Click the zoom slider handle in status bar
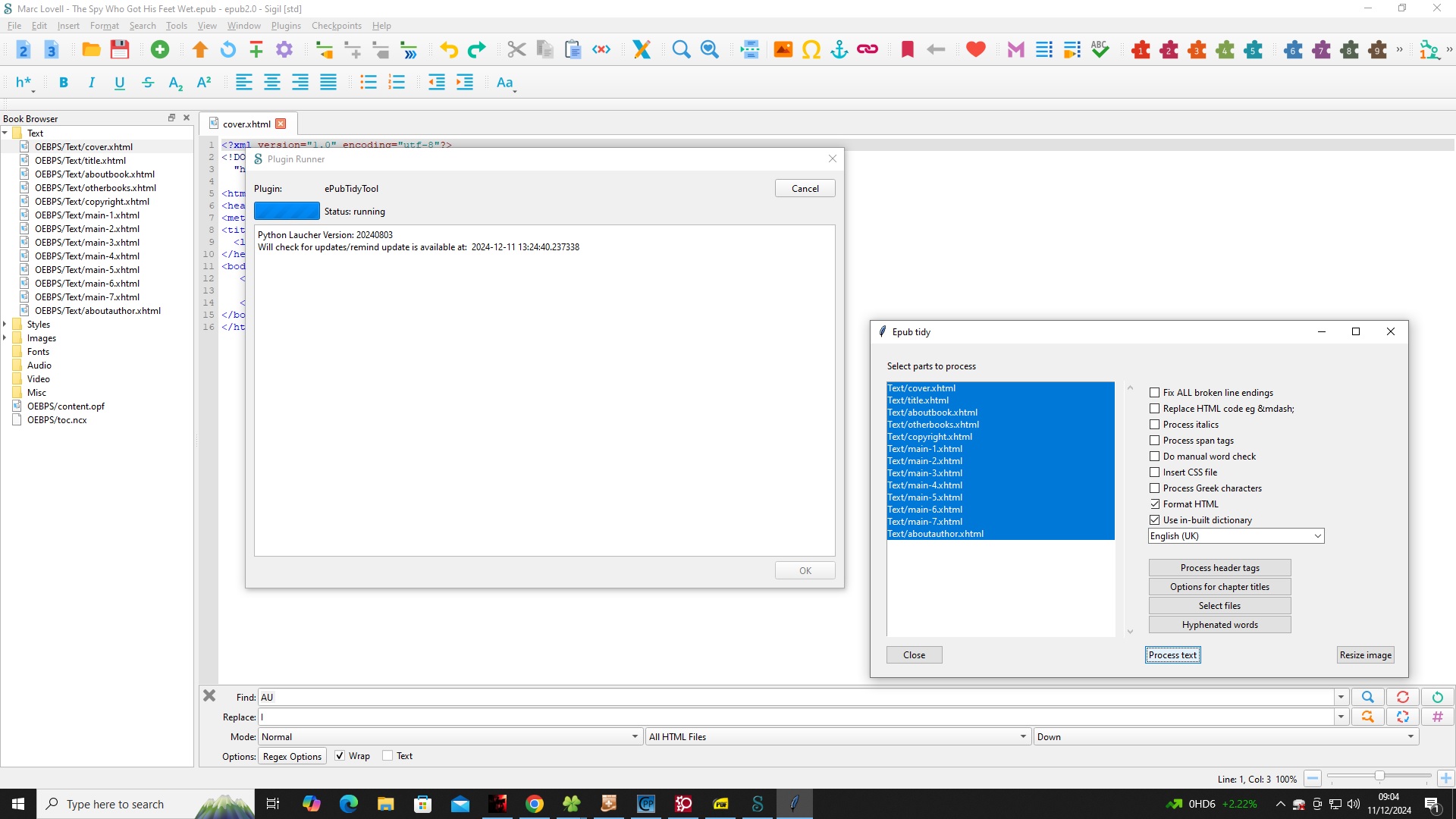The image size is (1456, 819). [x=1379, y=776]
